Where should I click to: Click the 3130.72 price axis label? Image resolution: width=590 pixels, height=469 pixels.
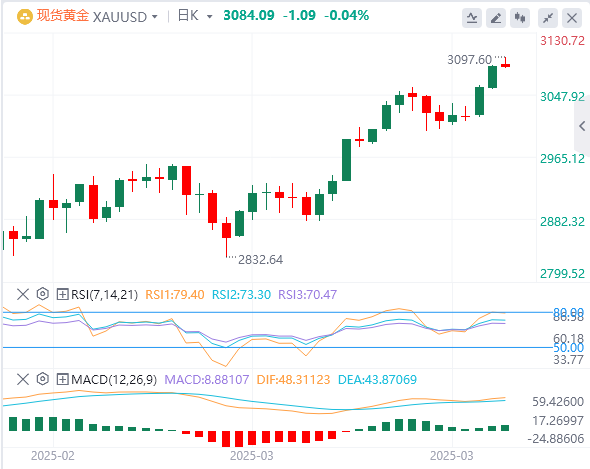pyautogui.click(x=563, y=41)
